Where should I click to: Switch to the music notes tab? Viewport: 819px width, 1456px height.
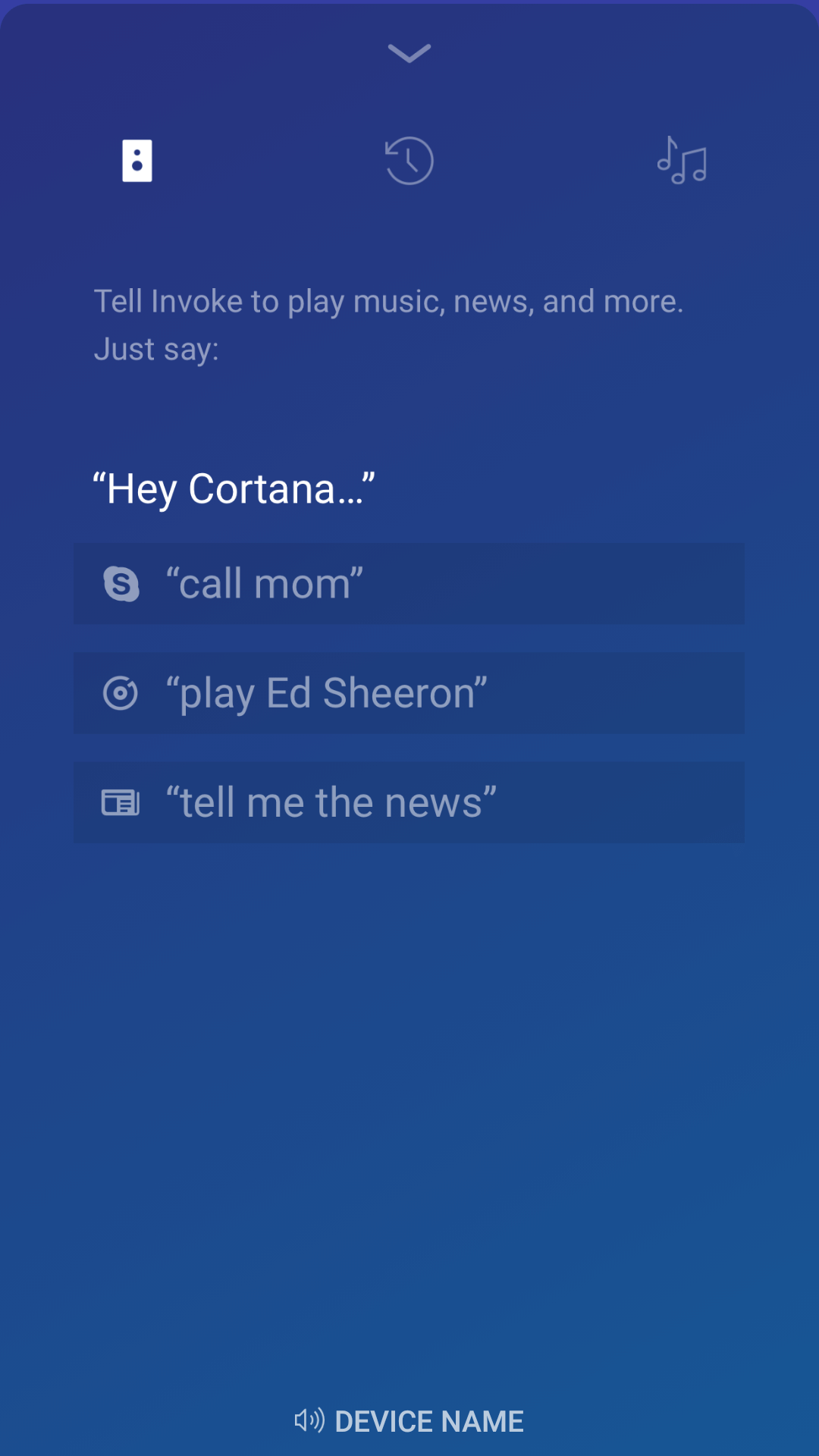tap(682, 160)
